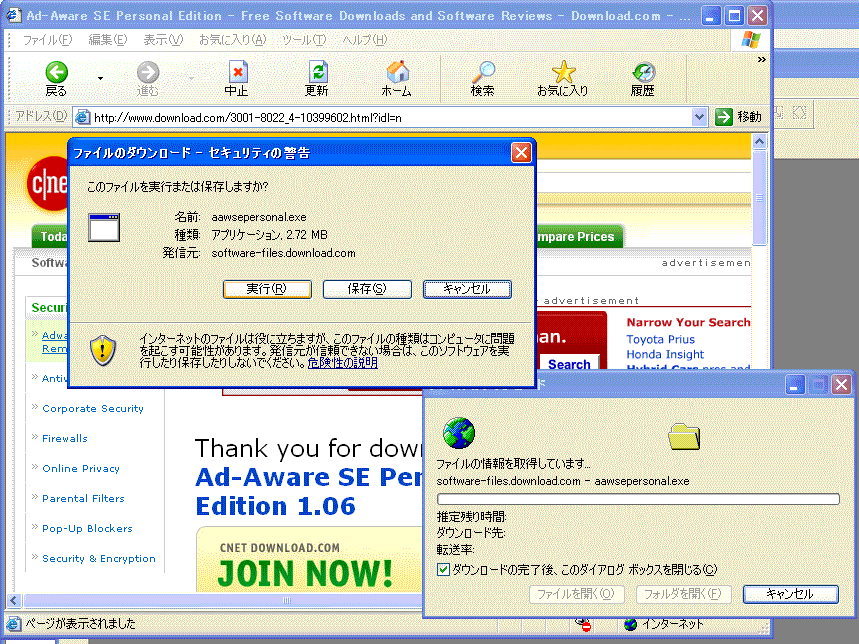Click the red Search button in the ad
Image resolution: width=859 pixels, height=644 pixels.
coord(569,364)
